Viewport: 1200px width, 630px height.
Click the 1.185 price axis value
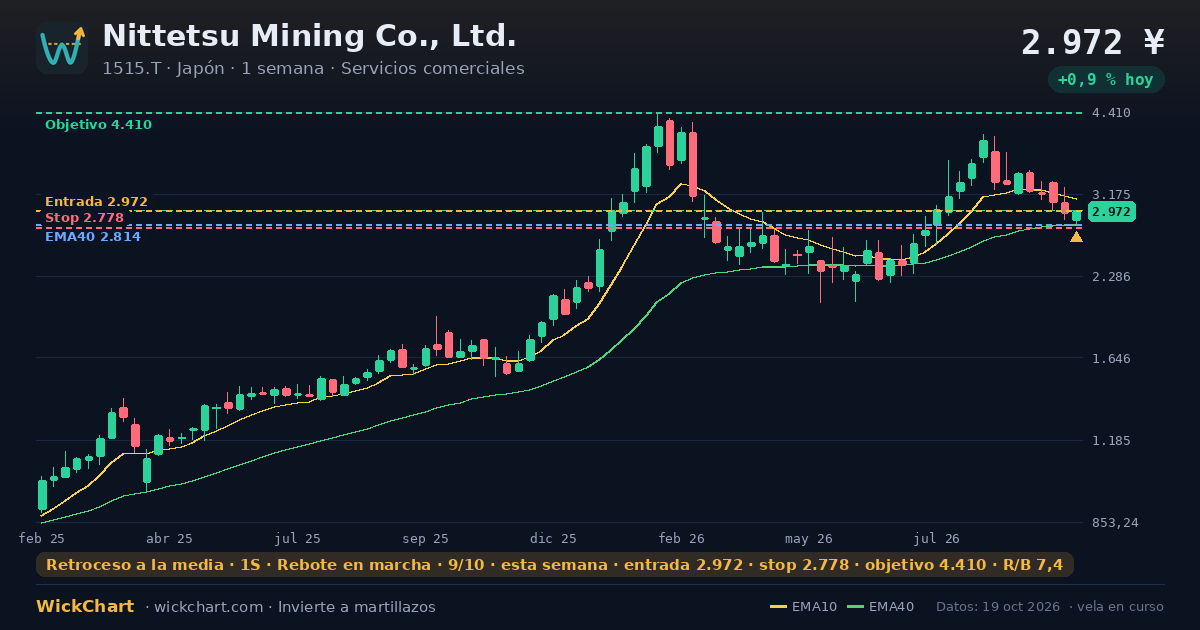click(1111, 441)
